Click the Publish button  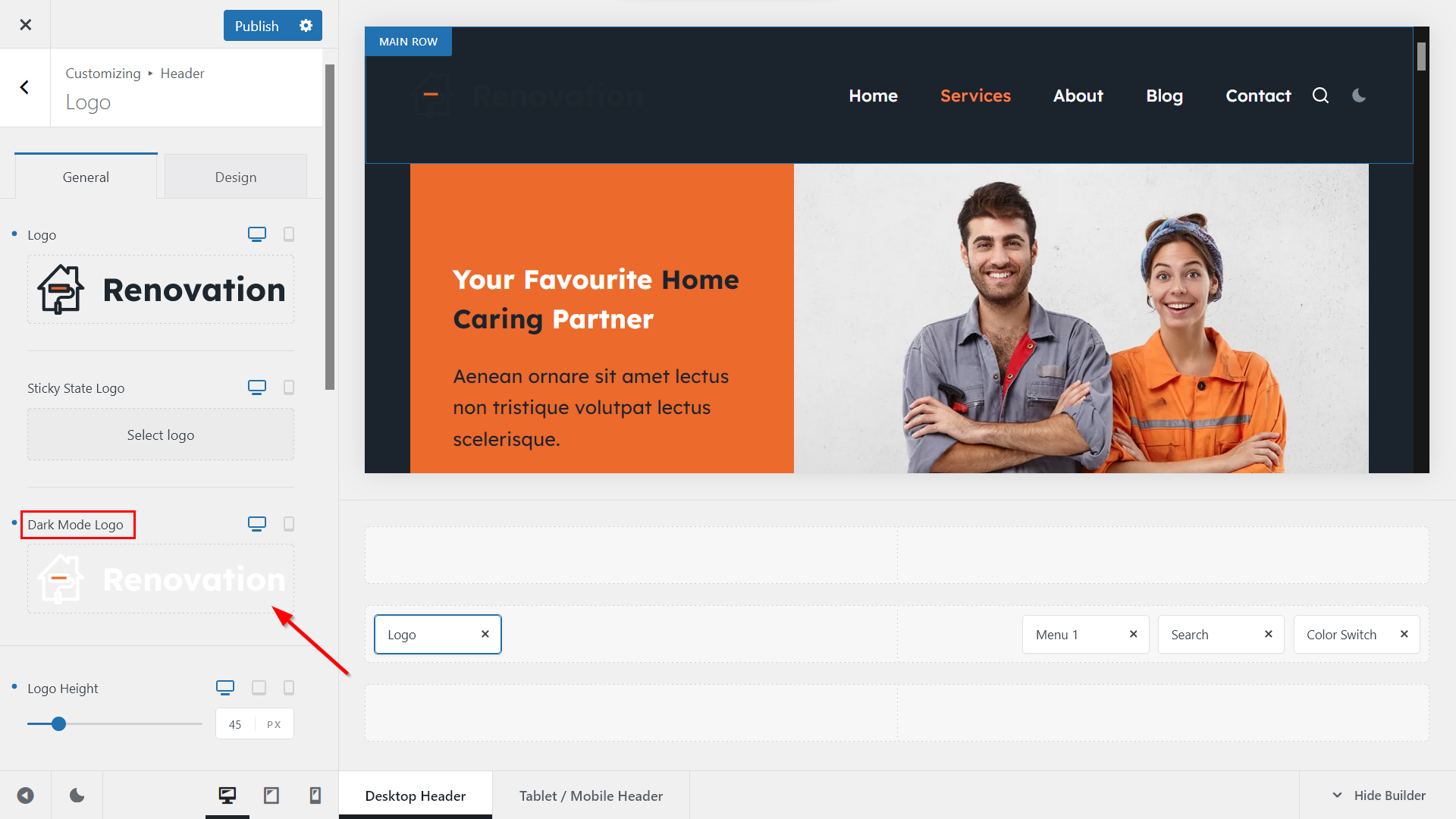point(256,25)
